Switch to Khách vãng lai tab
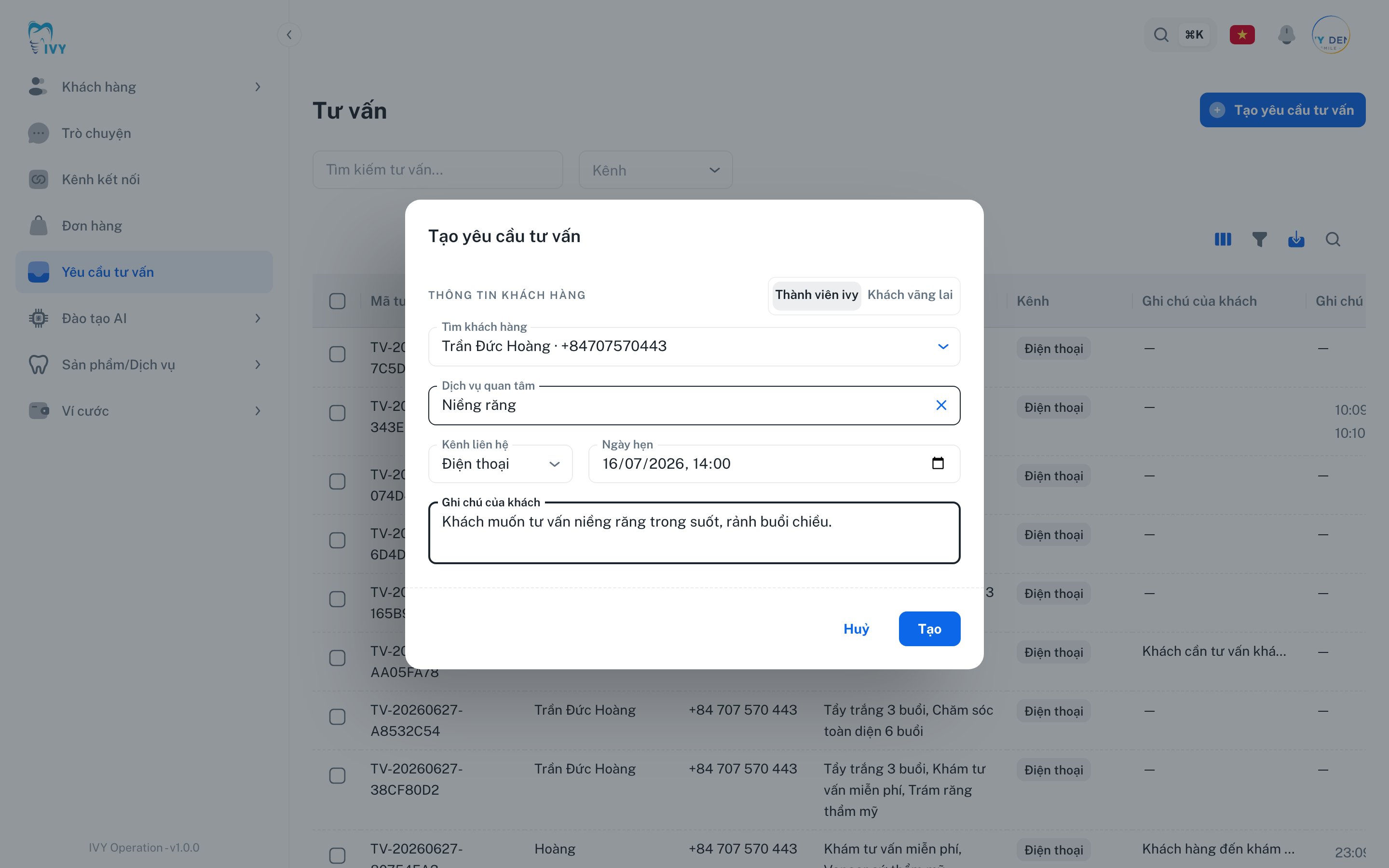Screen dimensions: 1389x868 click(910, 296)
